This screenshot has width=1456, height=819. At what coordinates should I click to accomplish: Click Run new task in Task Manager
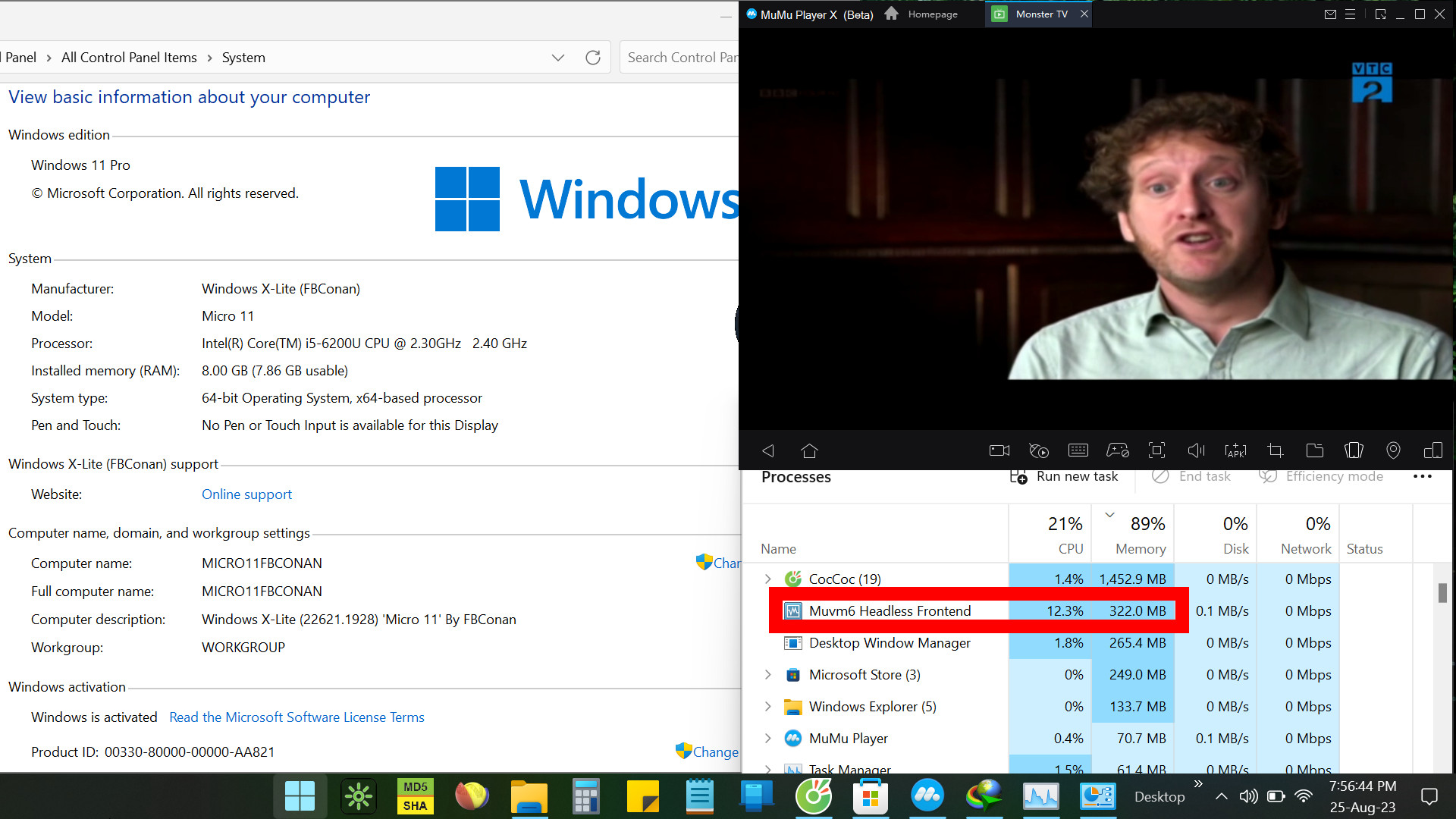(x=1063, y=476)
